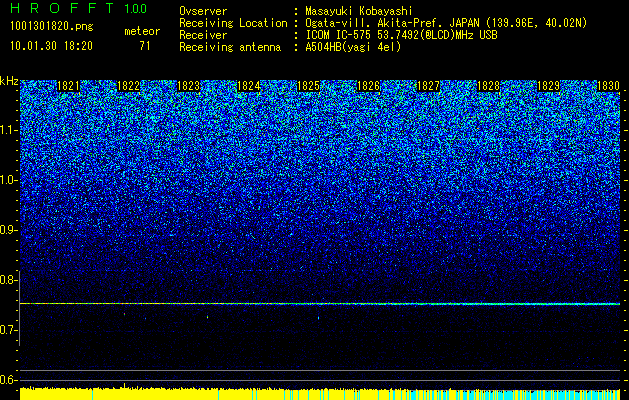Click the kHz axis unit label

click(9, 81)
